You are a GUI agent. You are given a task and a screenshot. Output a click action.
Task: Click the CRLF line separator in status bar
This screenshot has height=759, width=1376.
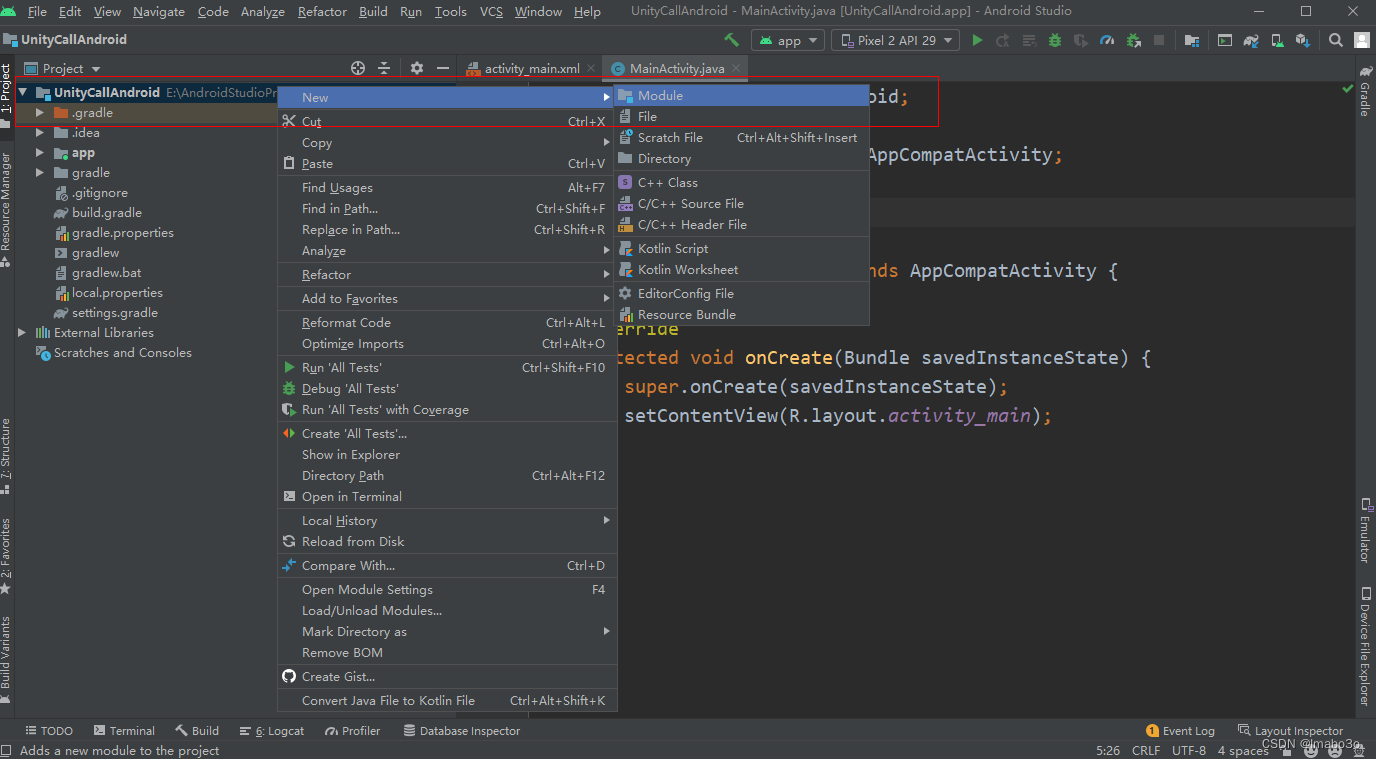[1146, 750]
